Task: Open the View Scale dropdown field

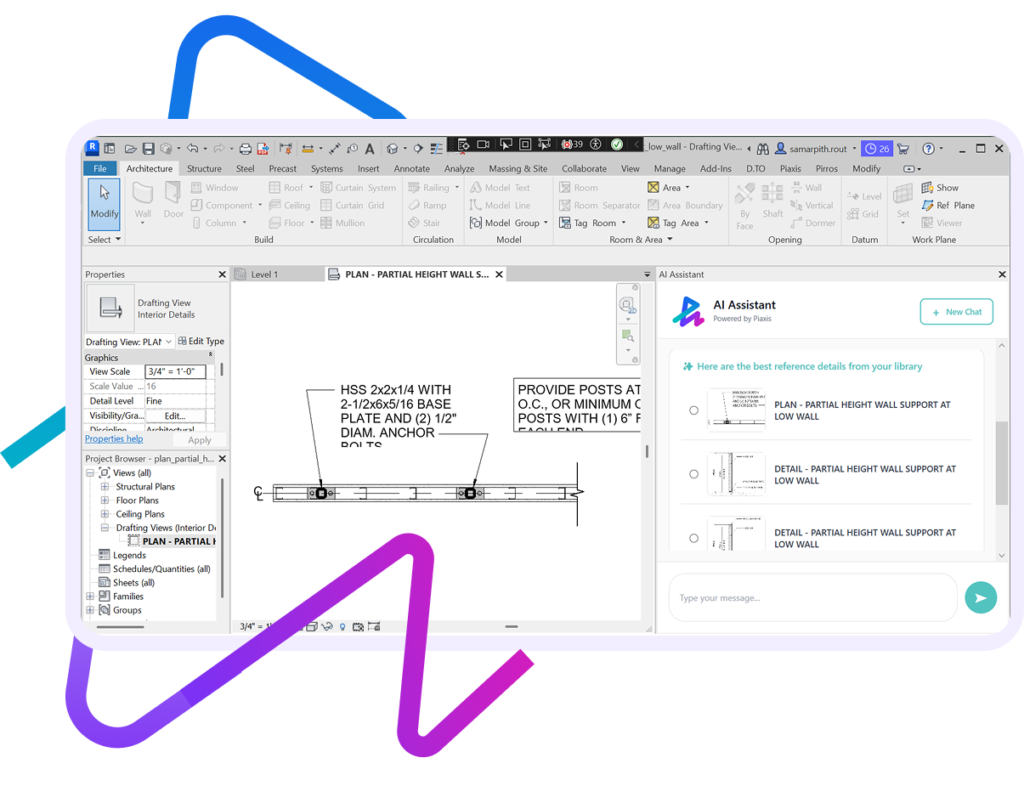Action: [175, 371]
